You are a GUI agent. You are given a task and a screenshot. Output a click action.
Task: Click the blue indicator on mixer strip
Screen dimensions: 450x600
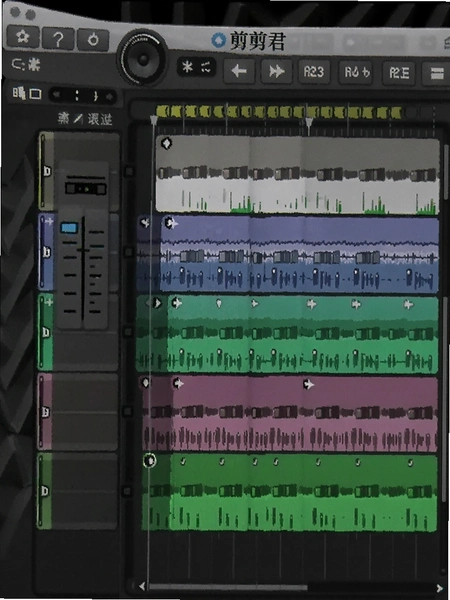[69, 228]
